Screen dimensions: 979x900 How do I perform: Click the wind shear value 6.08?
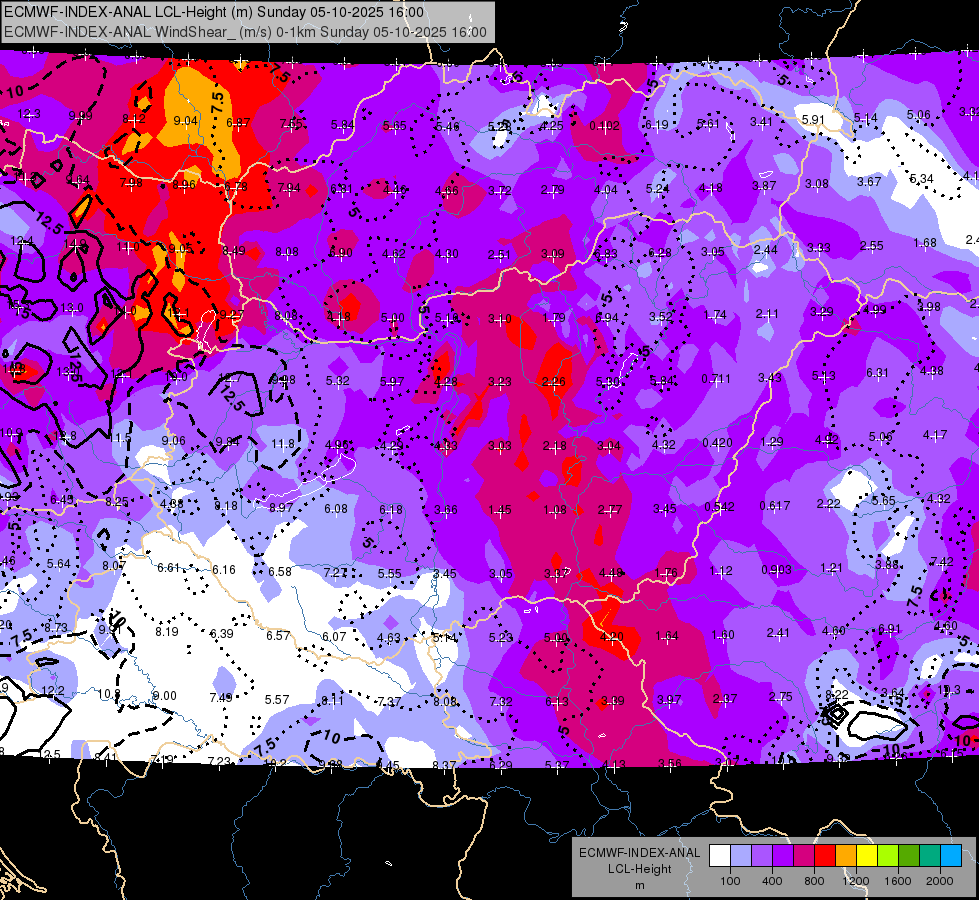pyautogui.click(x=336, y=509)
